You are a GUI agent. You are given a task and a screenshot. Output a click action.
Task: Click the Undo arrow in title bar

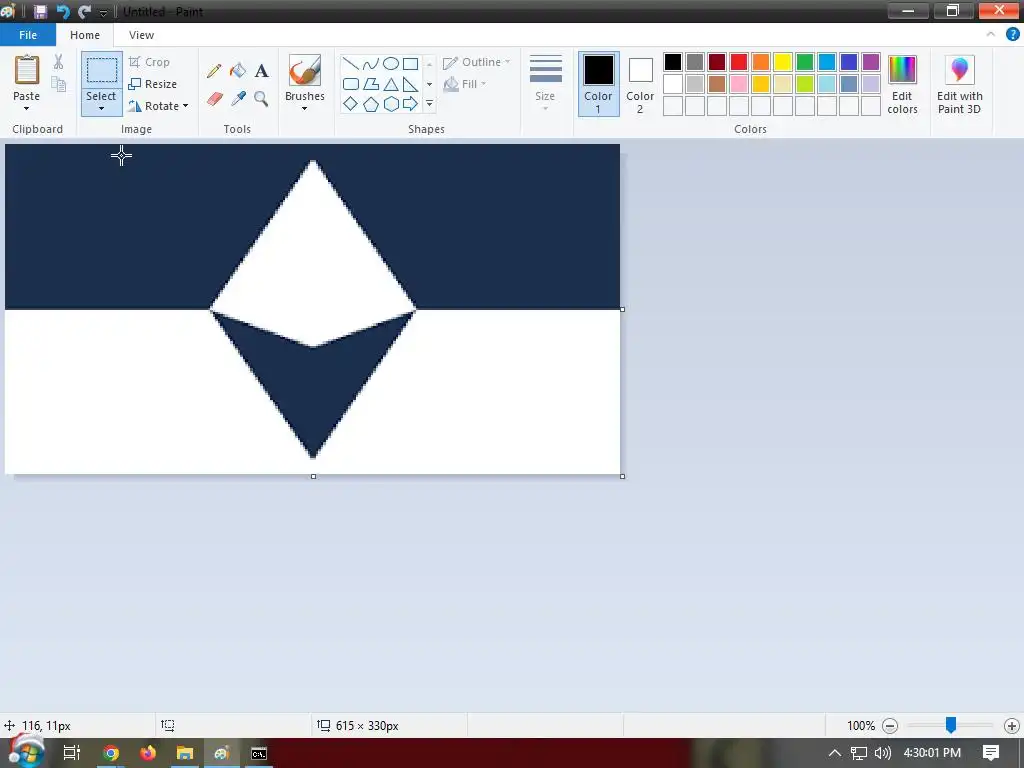pos(63,12)
